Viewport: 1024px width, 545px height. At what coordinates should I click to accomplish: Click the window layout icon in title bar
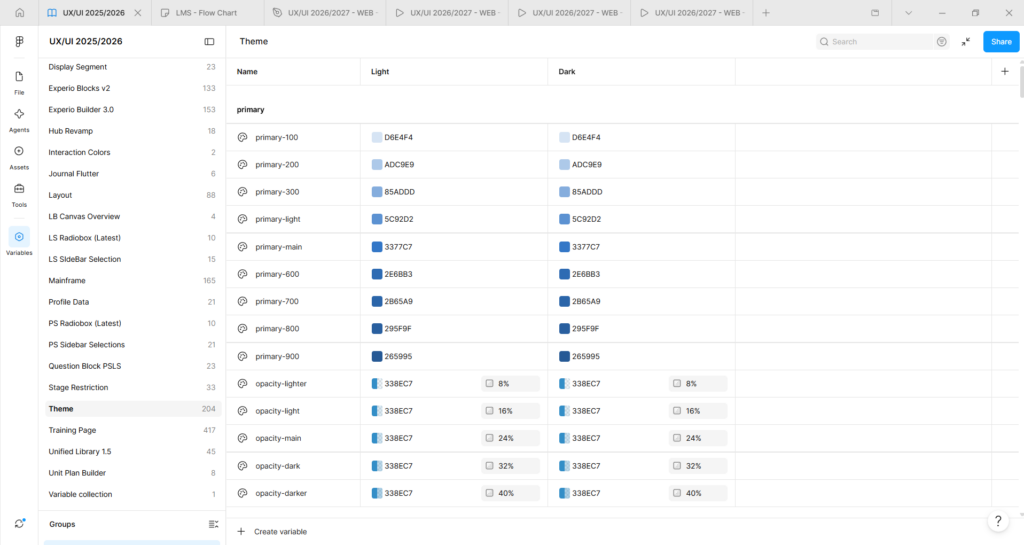pyautogui.click(x=875, y=12)
